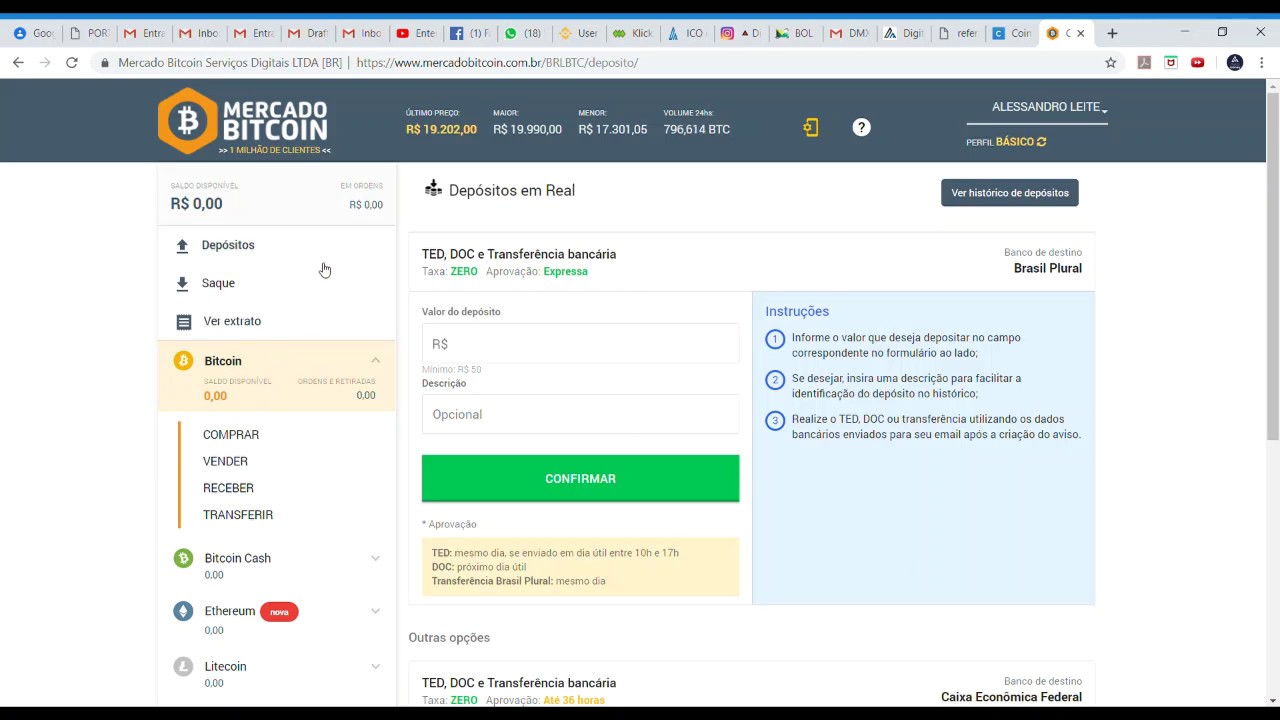Click the Depósitos upload icon

(182, 245)
